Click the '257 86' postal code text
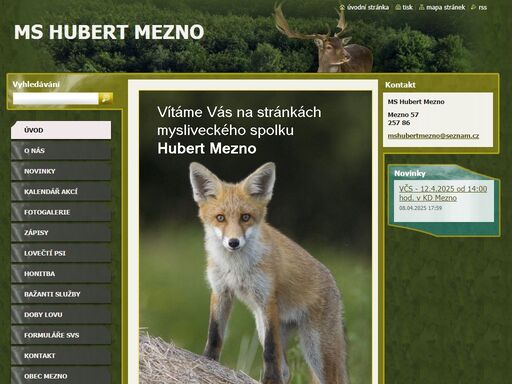 [x=399, y=123]
